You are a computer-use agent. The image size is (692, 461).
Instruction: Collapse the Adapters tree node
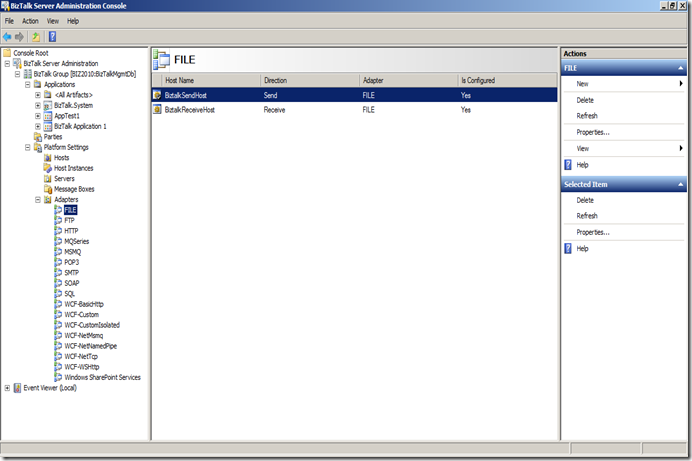[38, 200]
